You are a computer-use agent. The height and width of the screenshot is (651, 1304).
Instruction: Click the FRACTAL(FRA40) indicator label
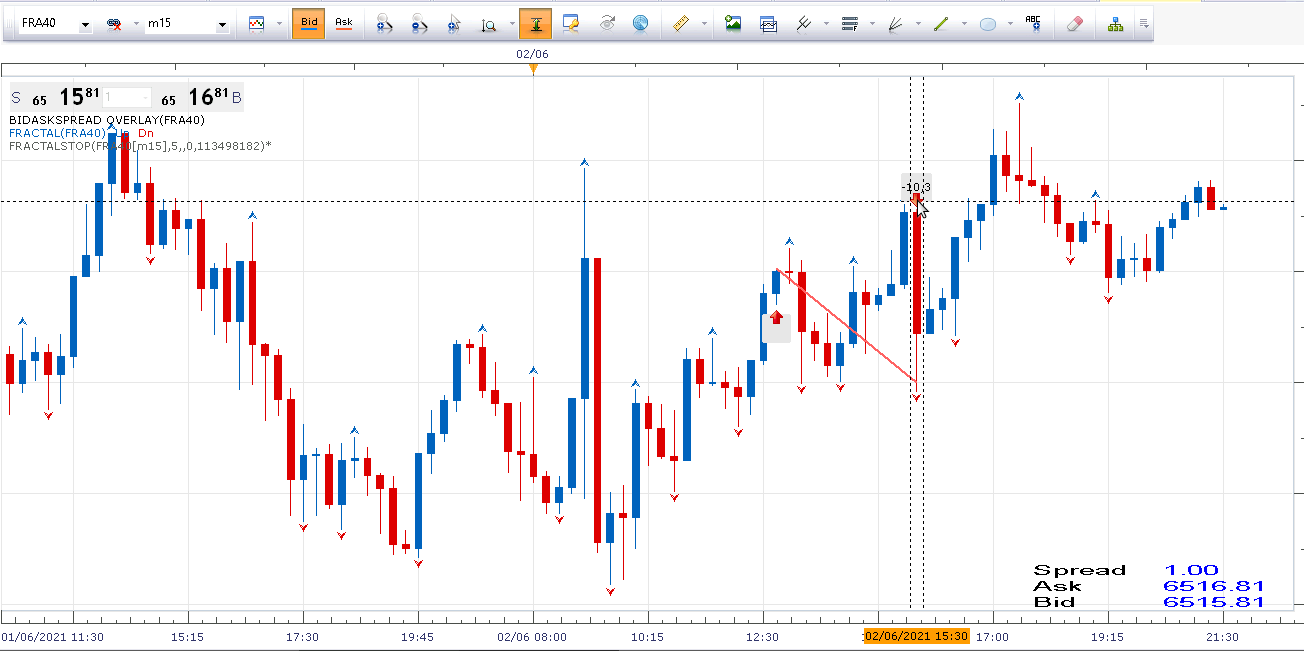pos(57,133)
